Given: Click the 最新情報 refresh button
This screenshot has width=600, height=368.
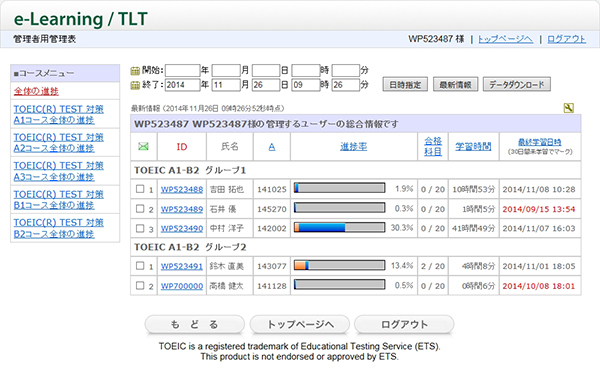Looking at the screenshot, I should [x=455, y=85].
